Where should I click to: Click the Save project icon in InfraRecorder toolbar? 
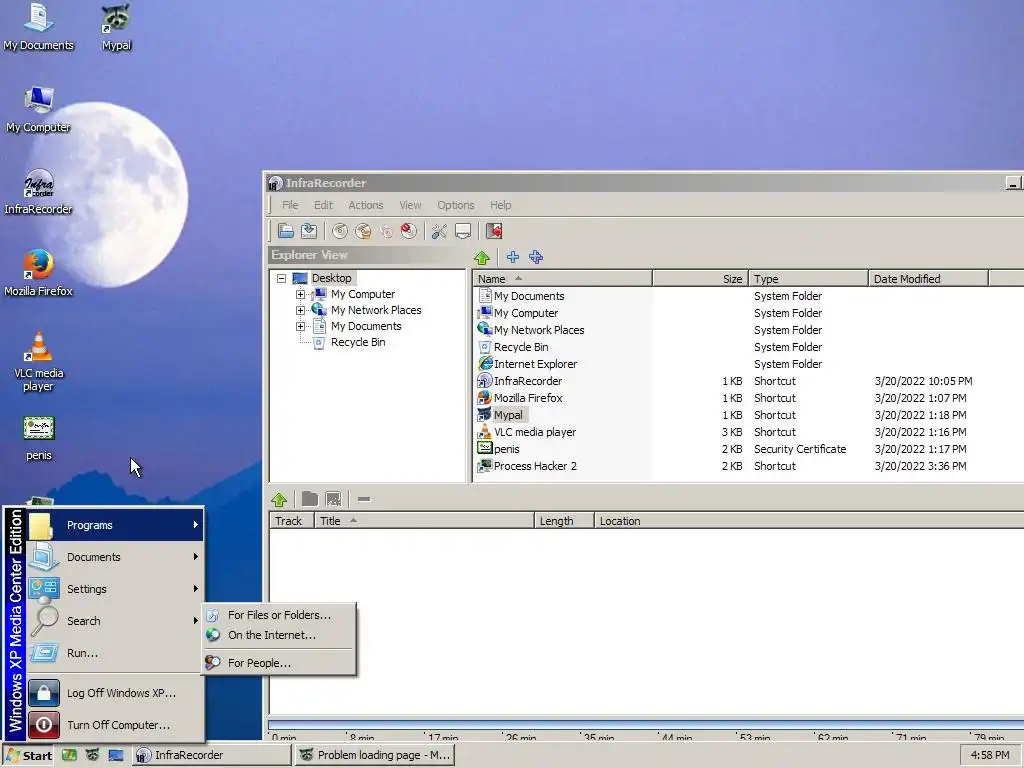[x=309, y=231]
